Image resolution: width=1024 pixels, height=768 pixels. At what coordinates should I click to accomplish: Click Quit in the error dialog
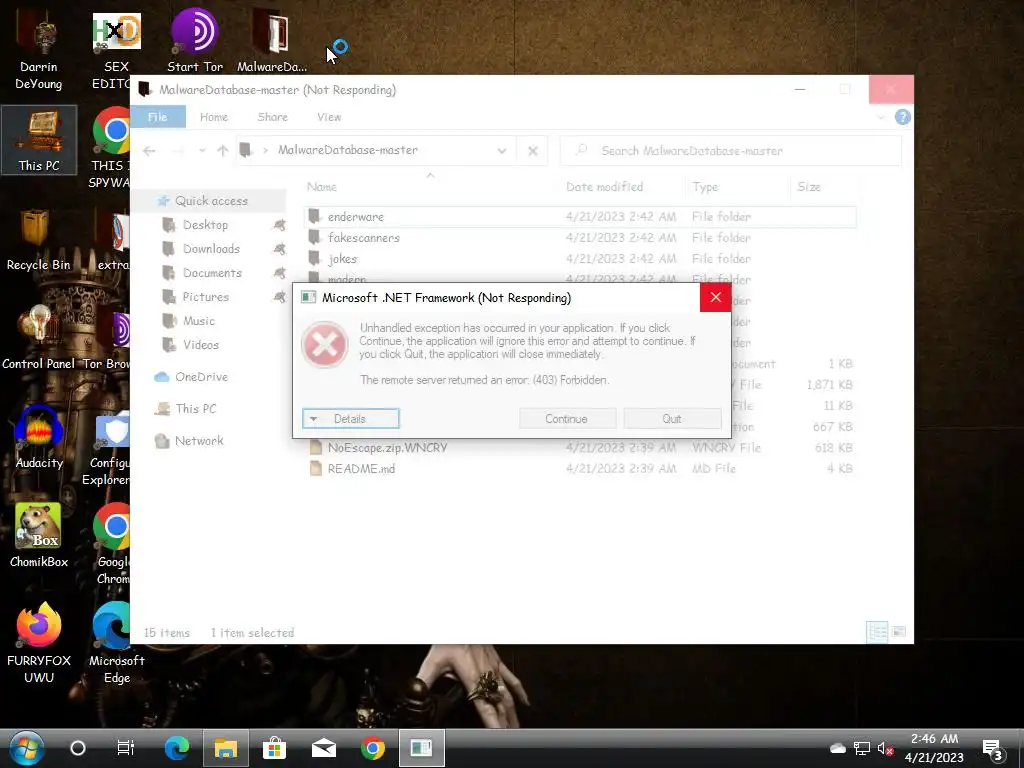[672, 419]
